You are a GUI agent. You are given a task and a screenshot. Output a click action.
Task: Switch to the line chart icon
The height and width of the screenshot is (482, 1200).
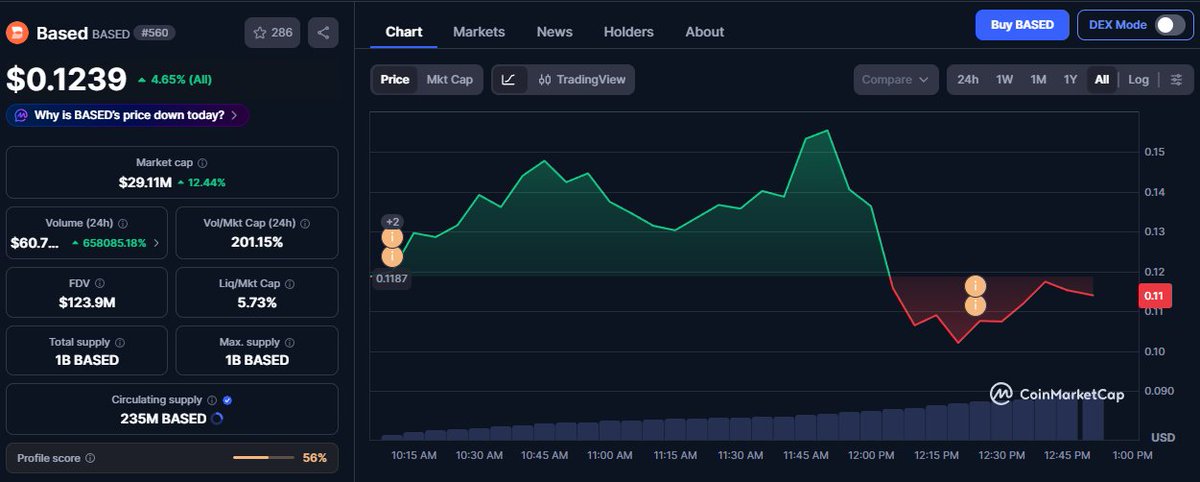(508, 79)
